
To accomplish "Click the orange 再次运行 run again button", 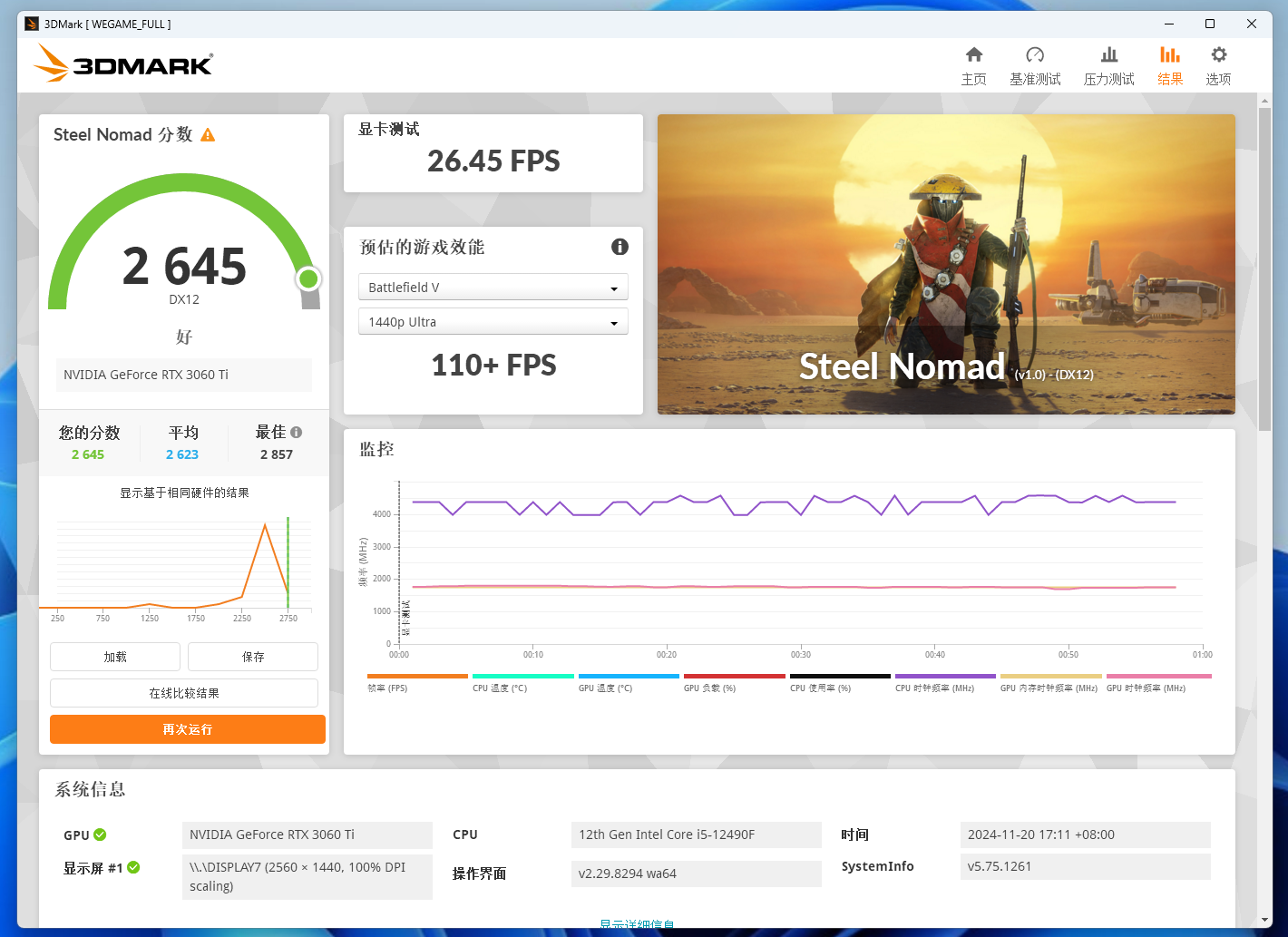I will 188,729.
